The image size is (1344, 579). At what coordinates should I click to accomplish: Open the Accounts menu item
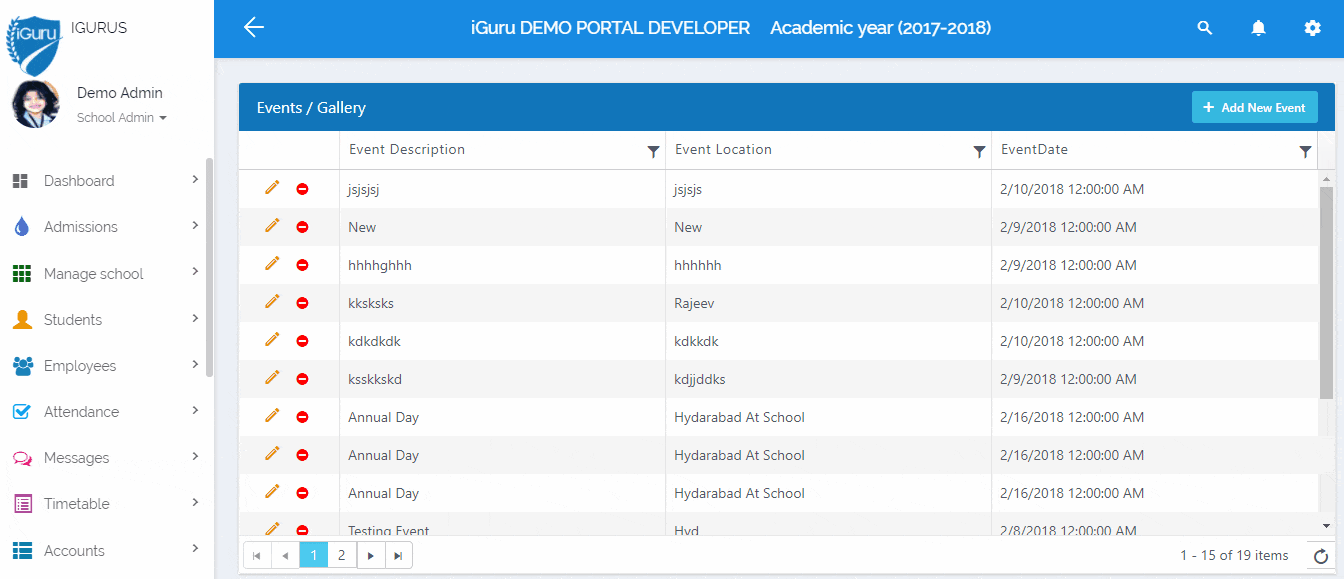pyautogui.click(x=104, y=551)
